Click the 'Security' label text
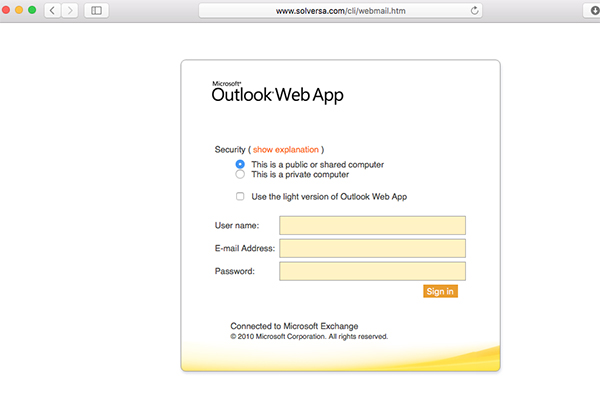Viewport: 600px width, 420px height. [x=230, y=150]
